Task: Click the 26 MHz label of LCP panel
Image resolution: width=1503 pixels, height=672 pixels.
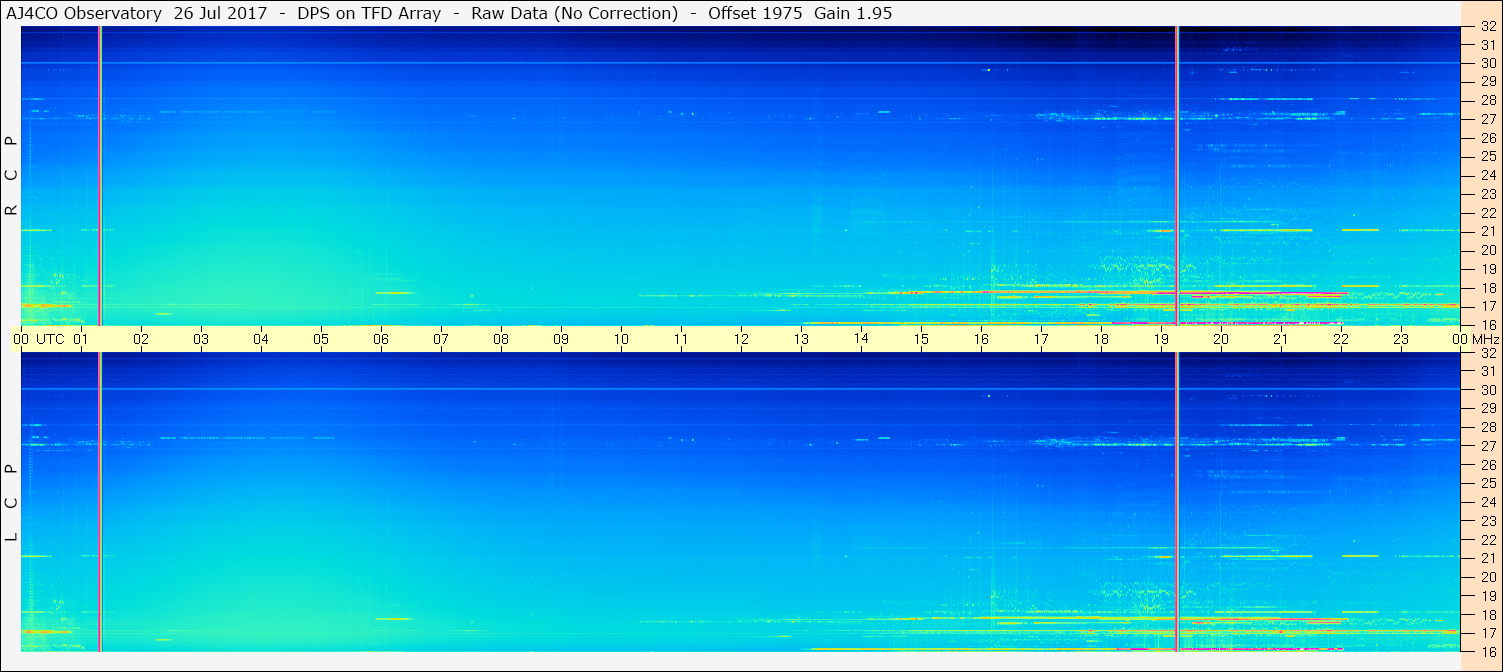Action: coord(1488,465)
